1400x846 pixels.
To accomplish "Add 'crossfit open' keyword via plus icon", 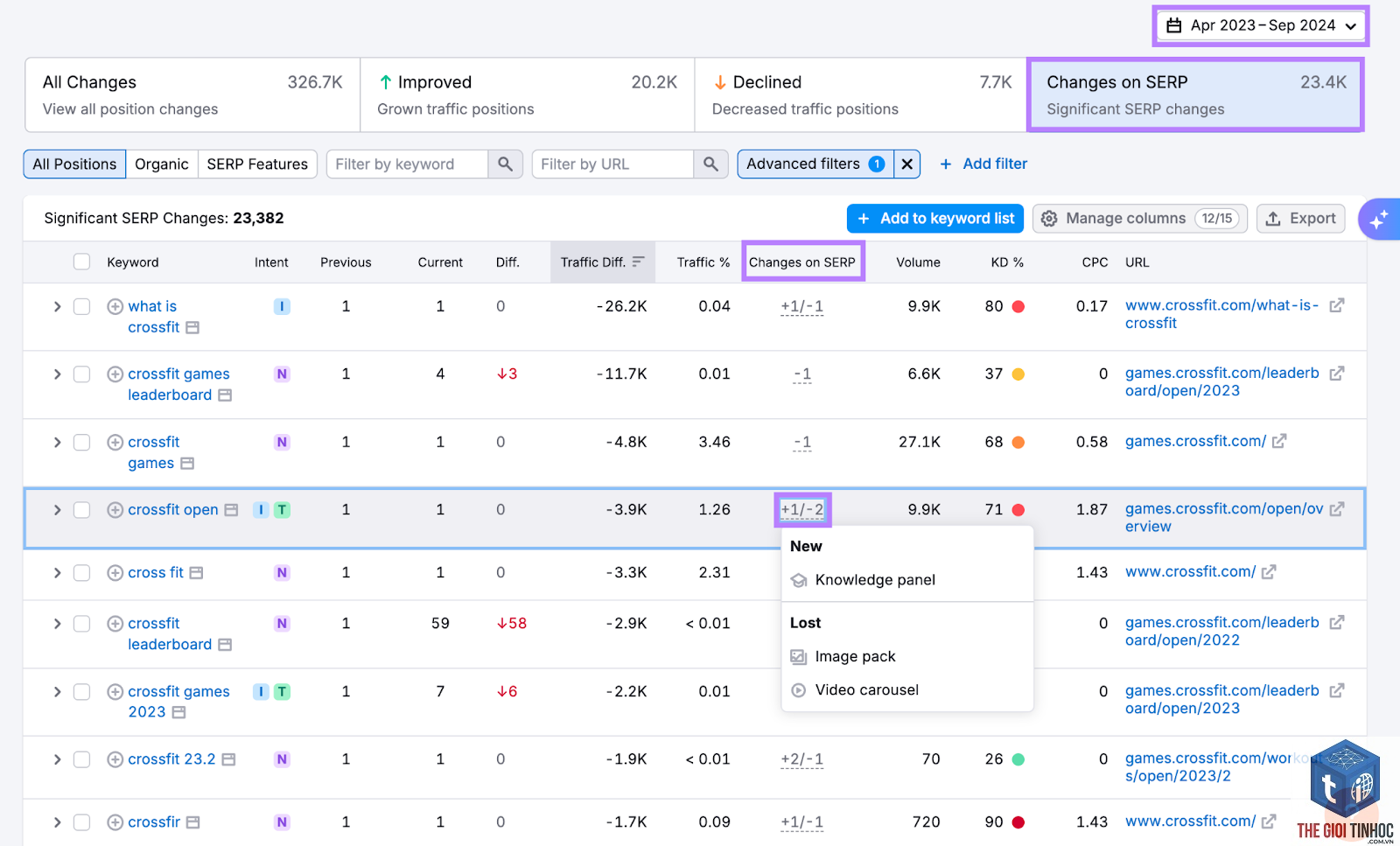I will point(115,510).
